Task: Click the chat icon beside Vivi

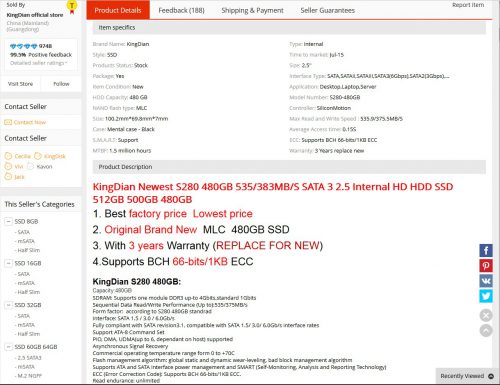Action: pyautogui.click(x=8, y=166)
